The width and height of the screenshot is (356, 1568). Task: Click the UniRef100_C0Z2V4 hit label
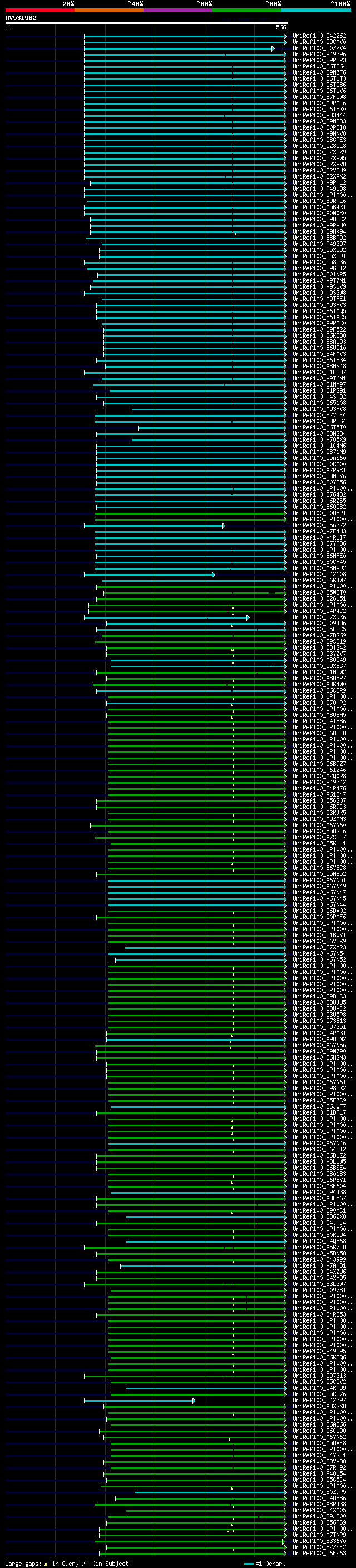click(x=319, y=49)
